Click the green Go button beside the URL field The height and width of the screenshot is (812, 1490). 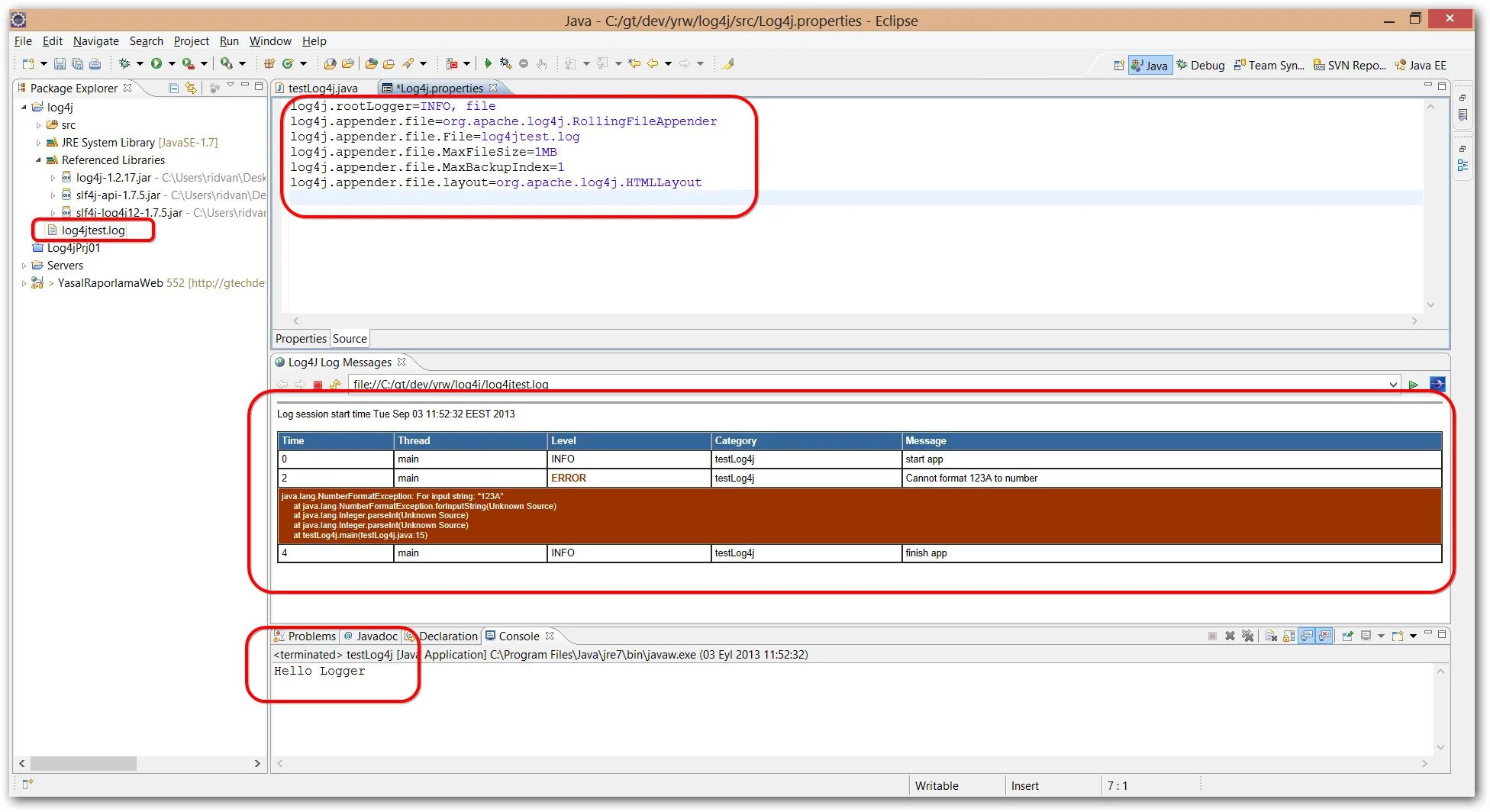click(1414, 385)
